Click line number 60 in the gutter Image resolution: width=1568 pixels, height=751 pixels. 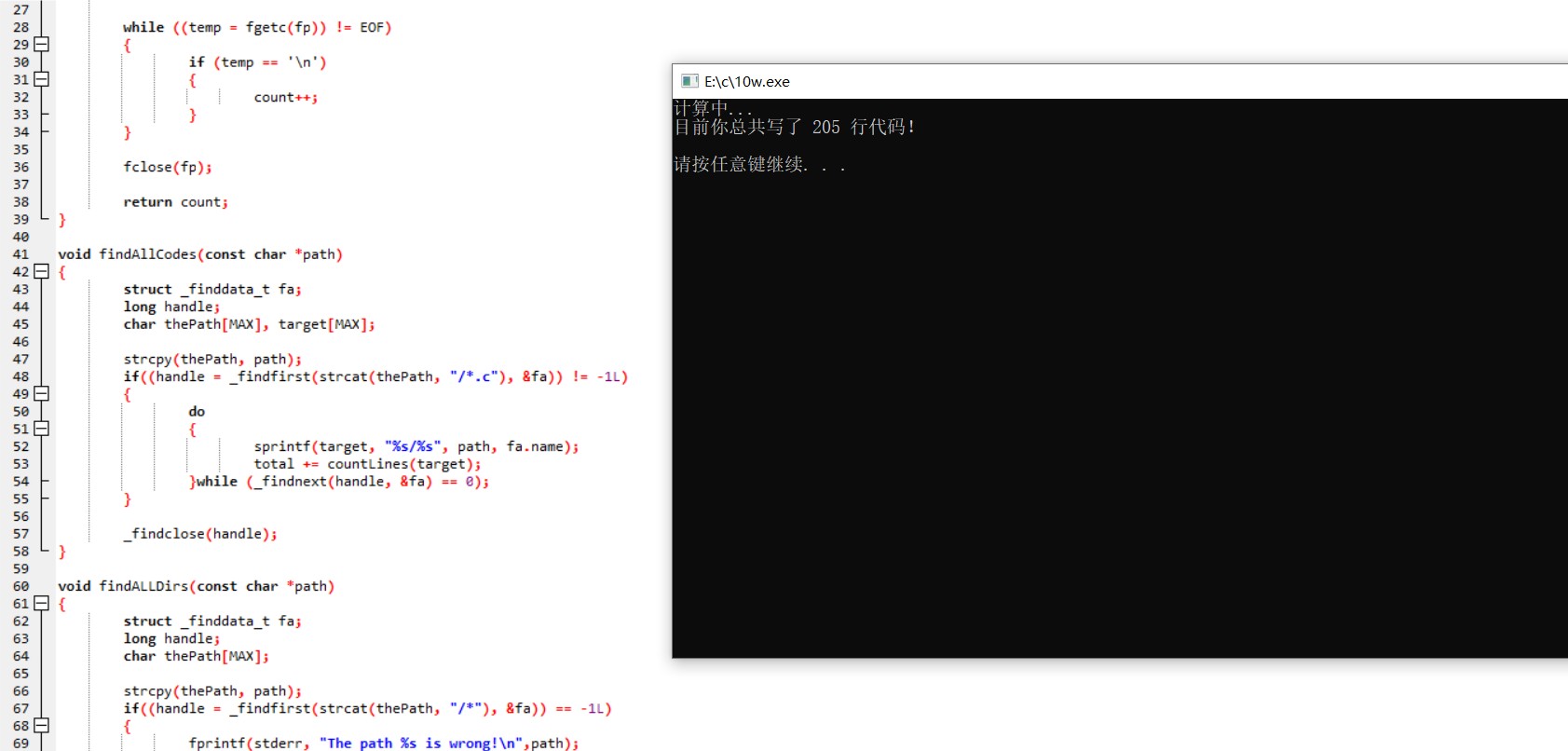(x=20, y=586)
